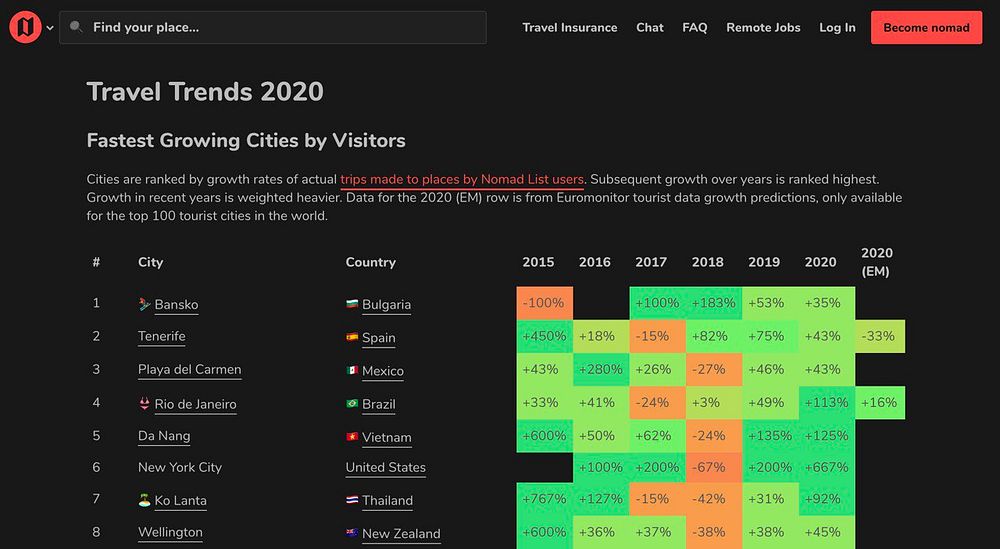Click New York City's -67% cell
This screenshot has height=549, width=1000.
714,467
